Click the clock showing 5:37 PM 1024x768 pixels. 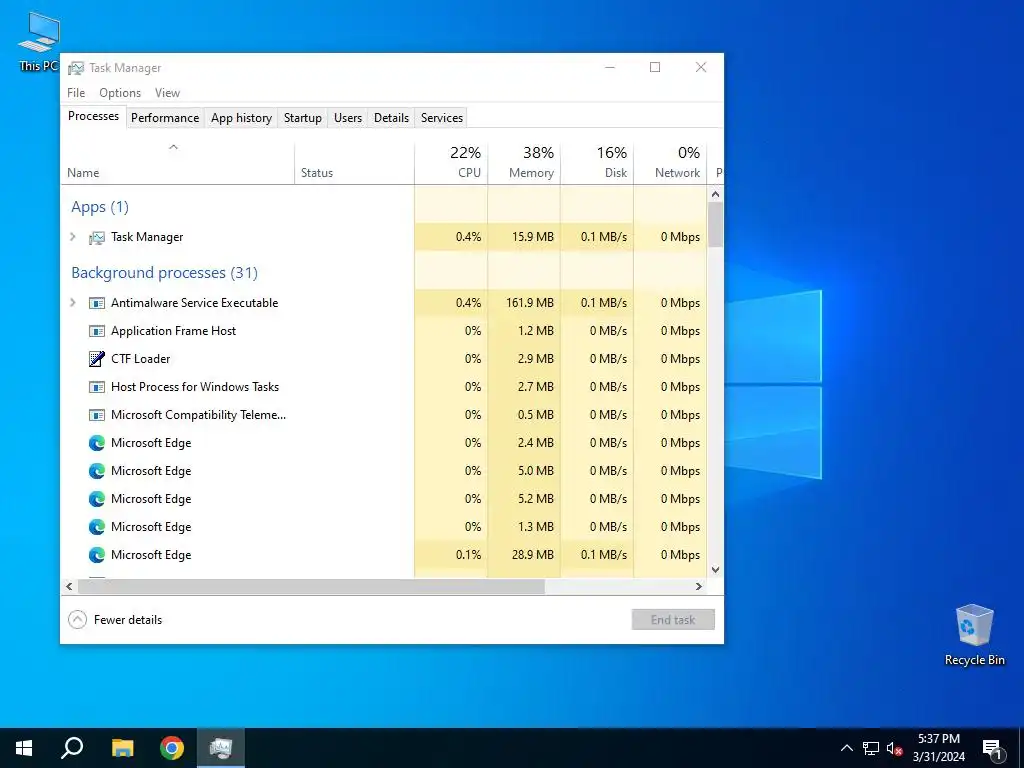938,739
